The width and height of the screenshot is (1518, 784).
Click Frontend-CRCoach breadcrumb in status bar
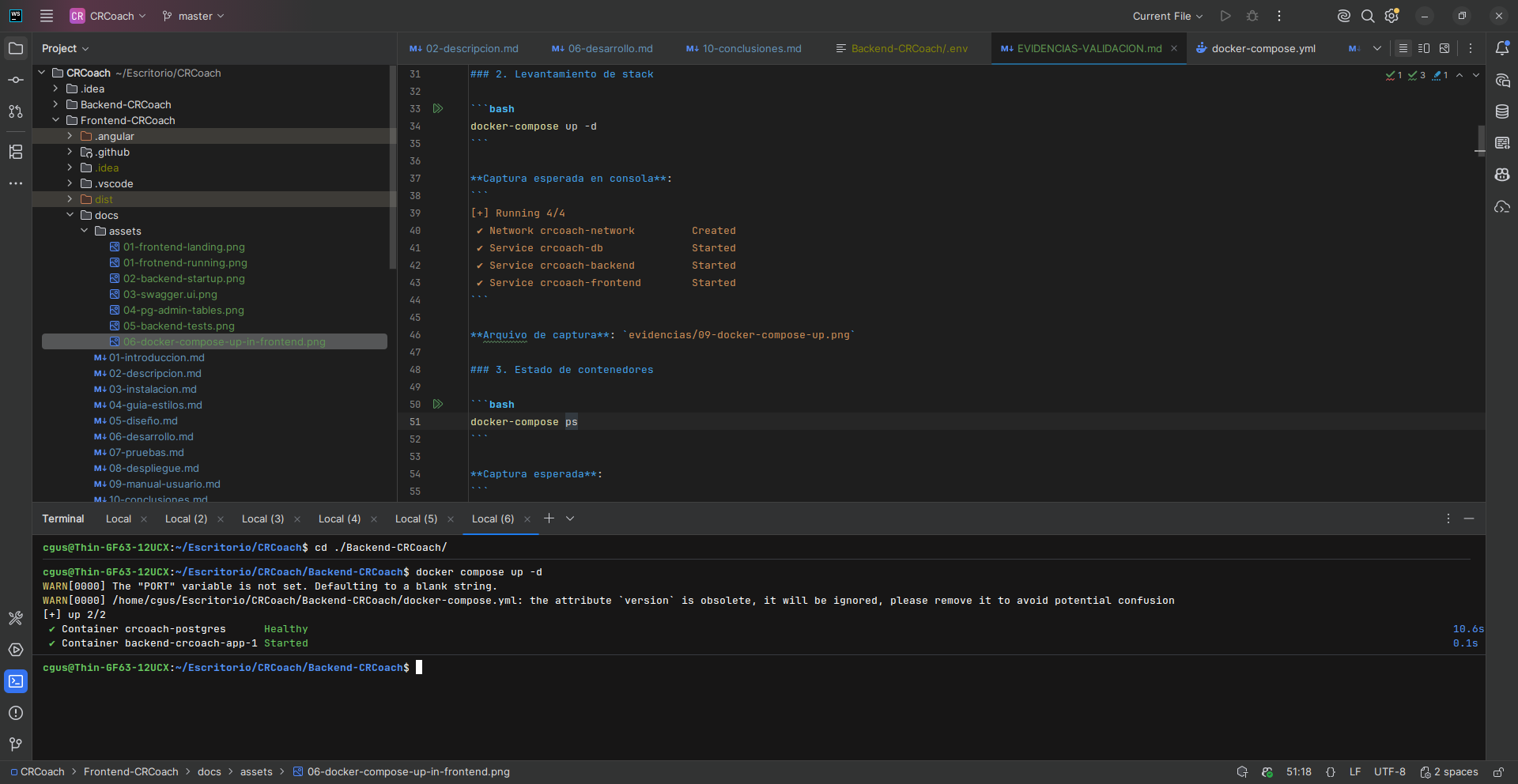coord(131,772)
